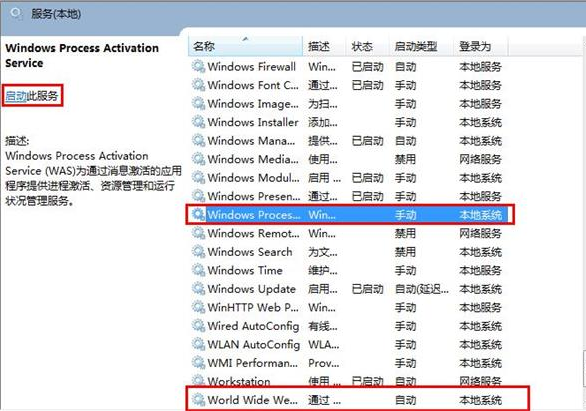Click the gear icon next to Windows Search
Screen dimensions: 586x411
tap(198, 251)
